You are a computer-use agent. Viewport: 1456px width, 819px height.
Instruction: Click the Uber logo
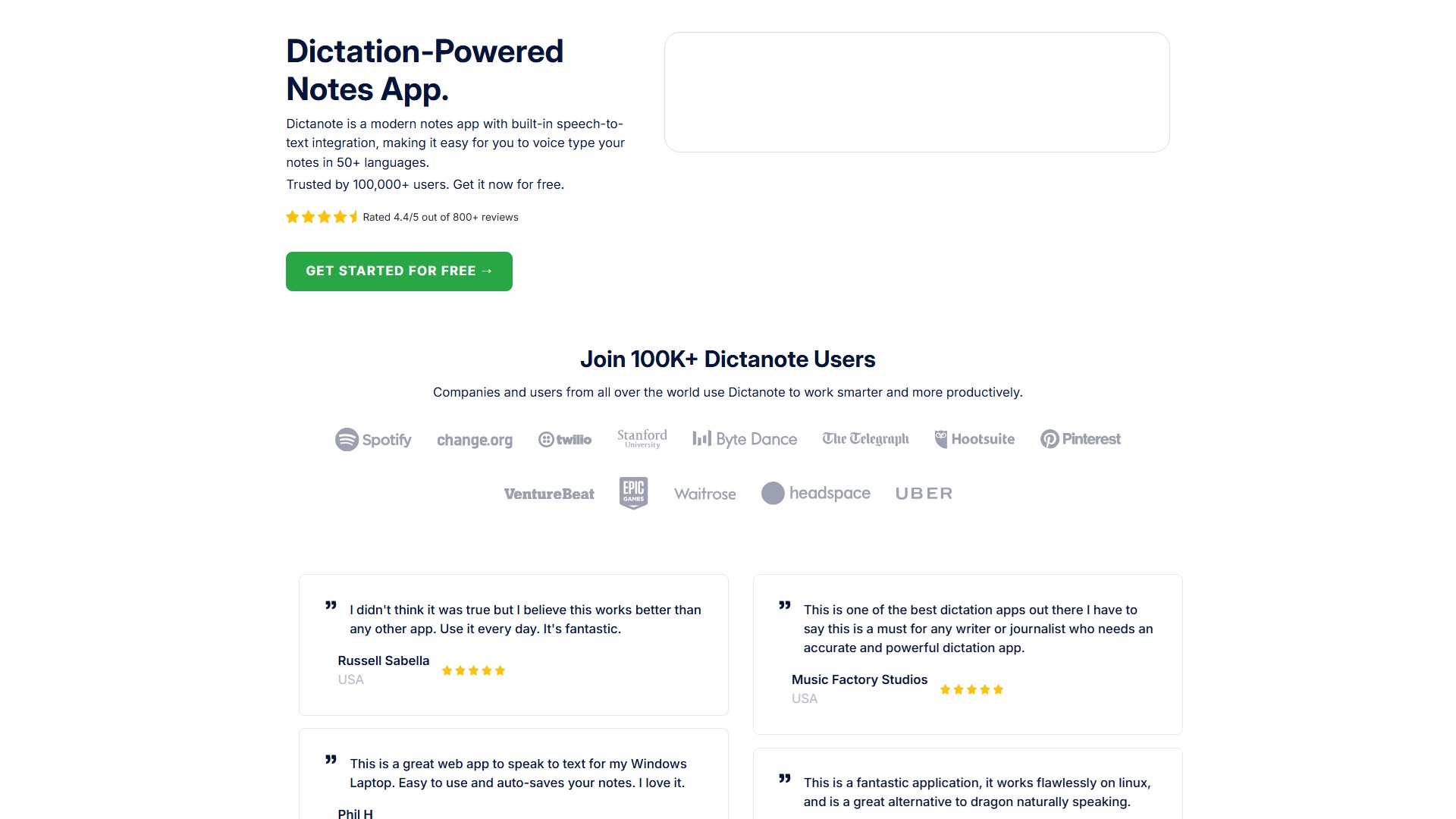pos(924,494)
